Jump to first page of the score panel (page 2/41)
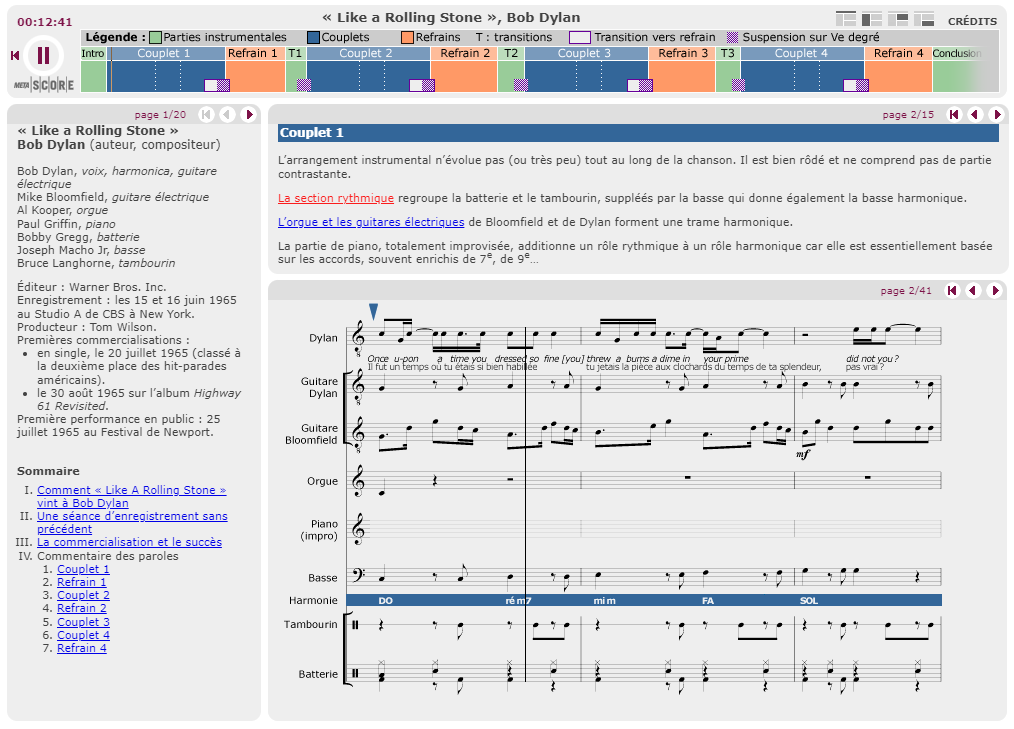The width and height of the screenshot is (1014, 729). point(952,290)
